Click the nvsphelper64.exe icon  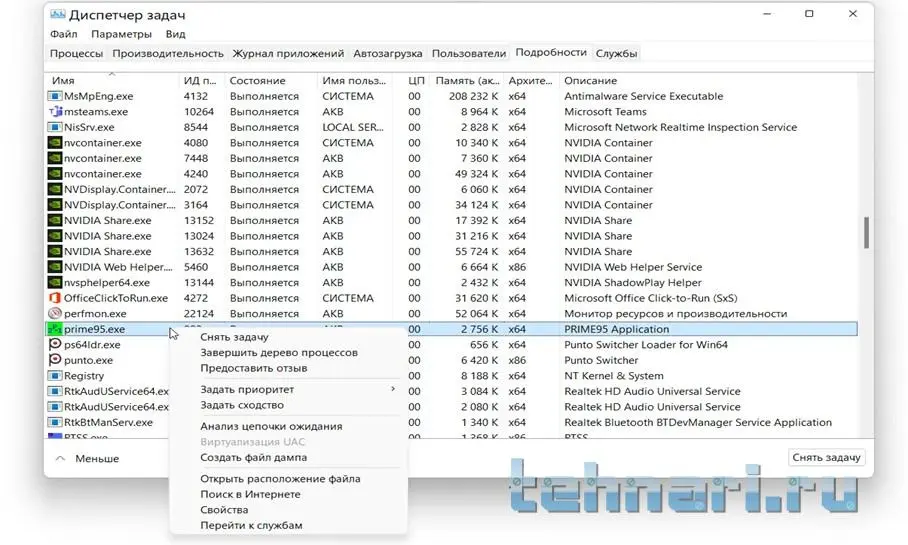point(54,283)
